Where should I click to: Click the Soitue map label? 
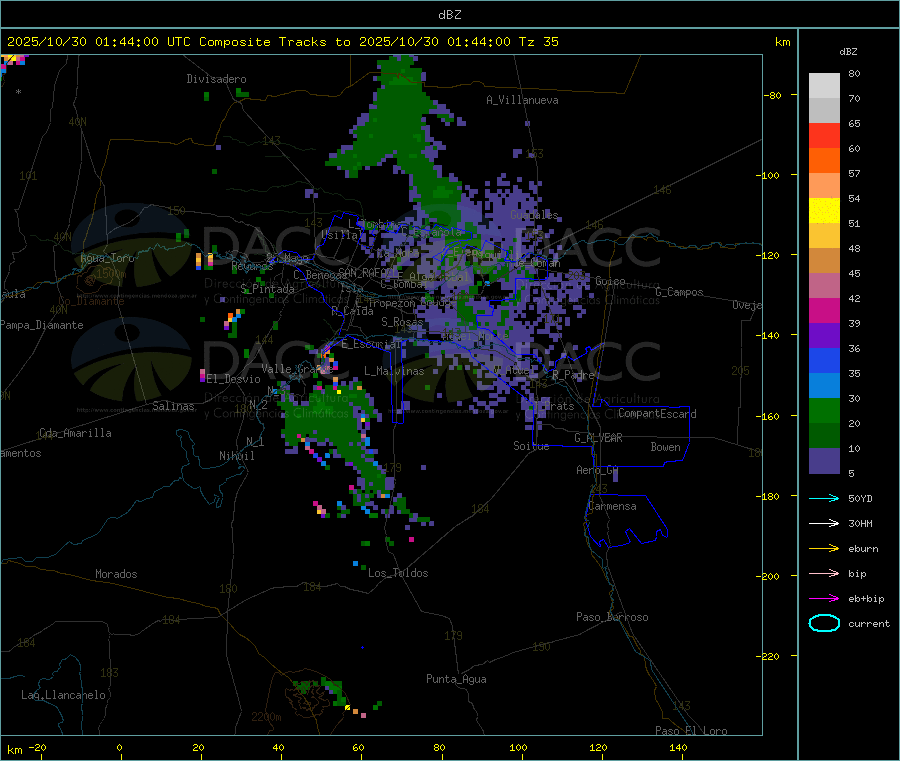[x=531, y=446]
